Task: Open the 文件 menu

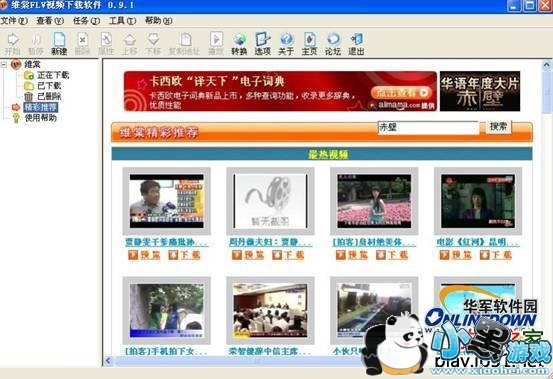Action: tap(14, 21)
